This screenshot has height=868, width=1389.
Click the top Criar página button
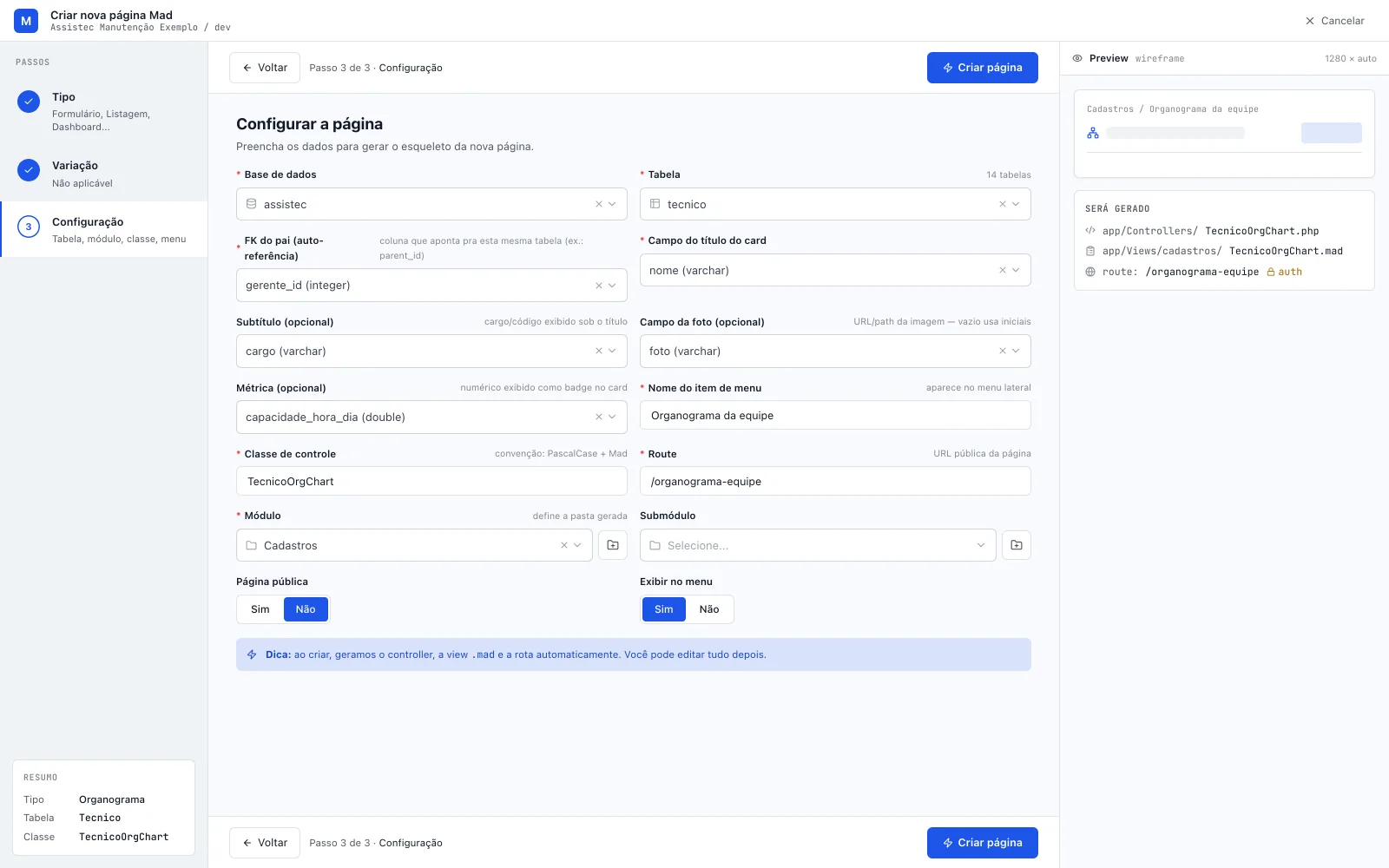tap(983, 68)
